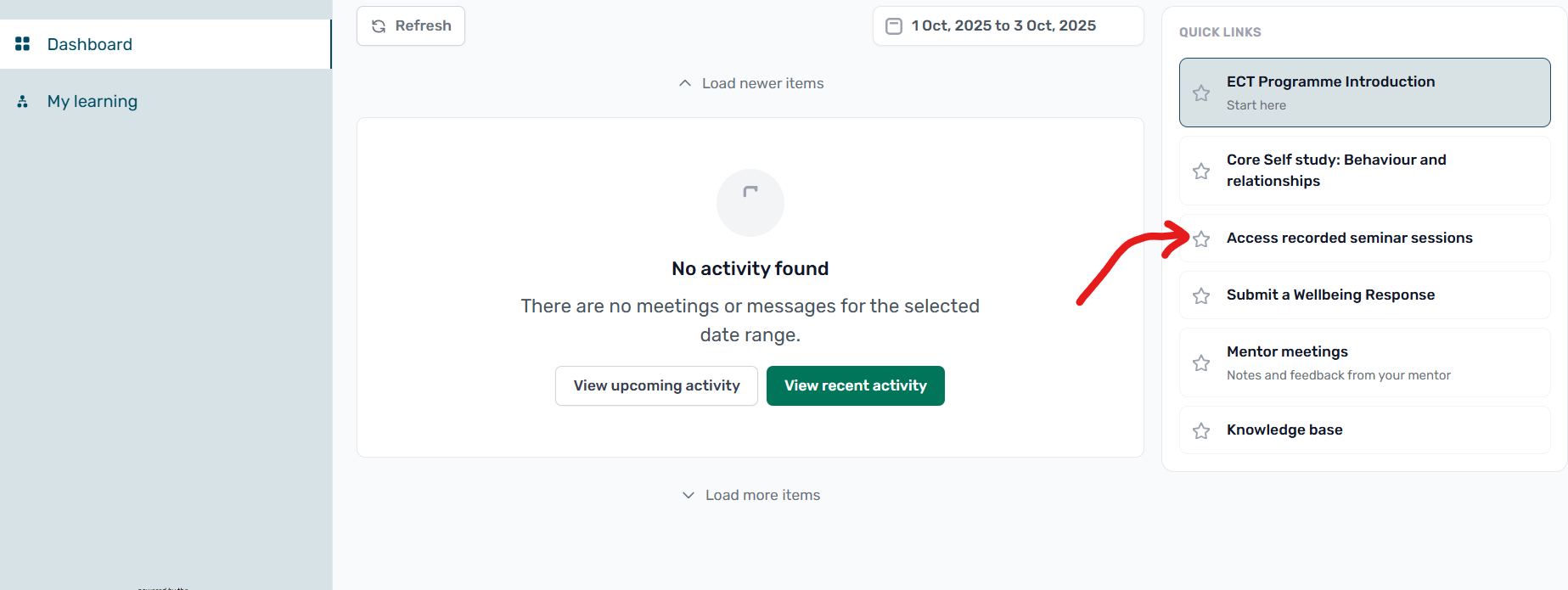Toggle star beside Mentor meetings
Screen dimensions: 1568x590
(x=1201, y=363)
